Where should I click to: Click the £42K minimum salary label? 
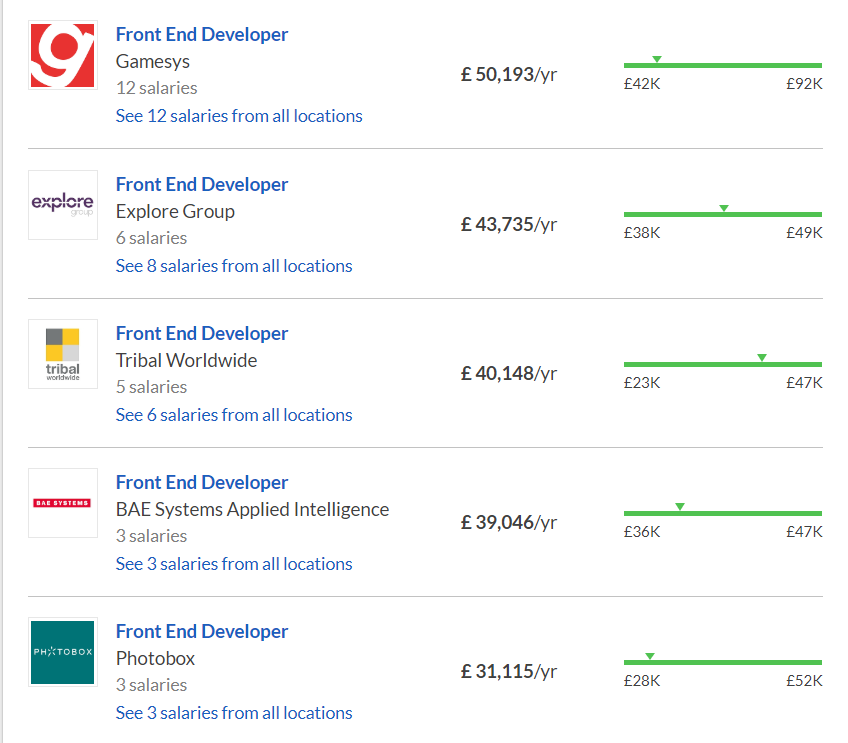click(x=642, y=84)
